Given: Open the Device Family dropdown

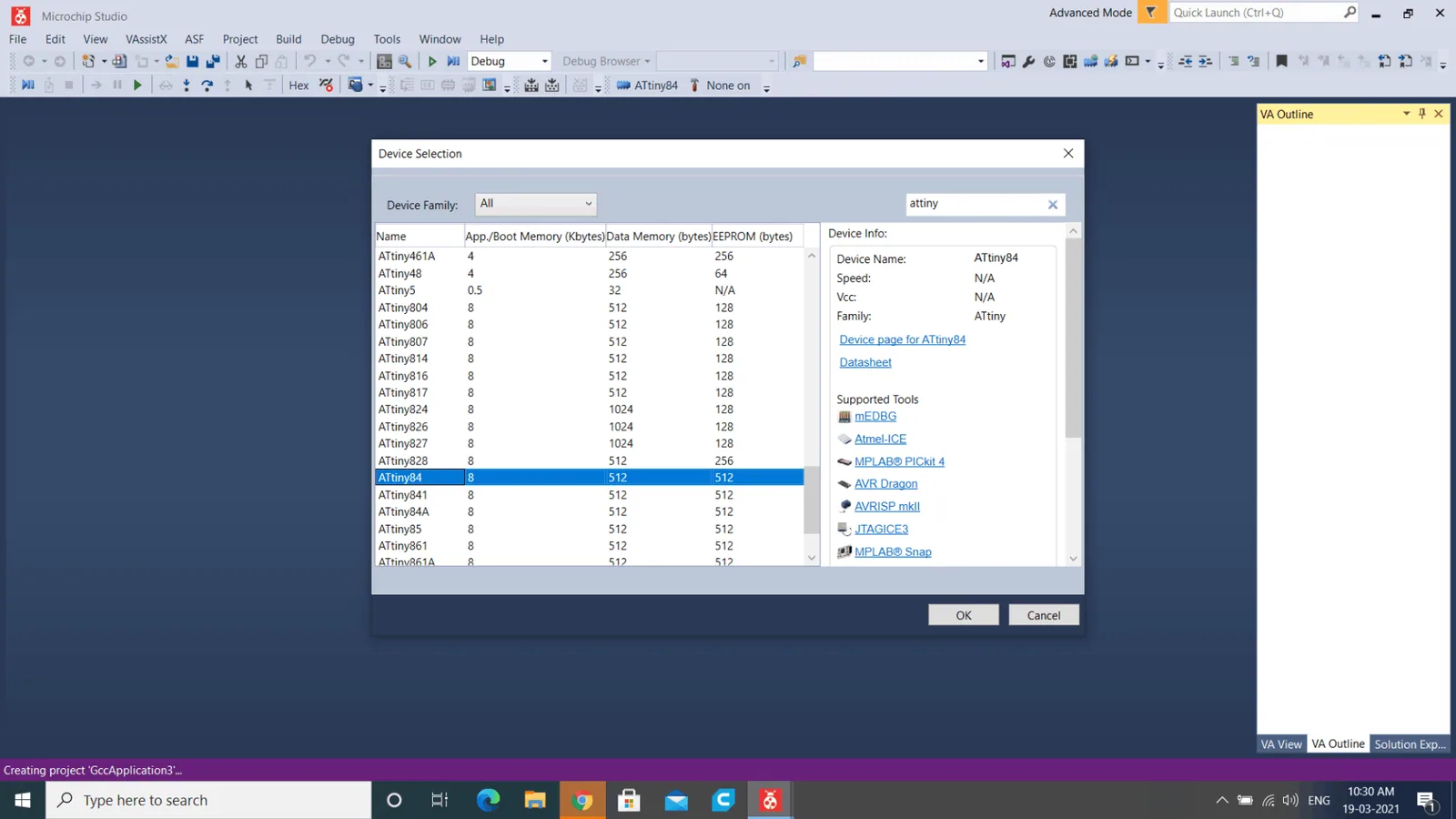Looking at the screenshot, I should 536,204.
